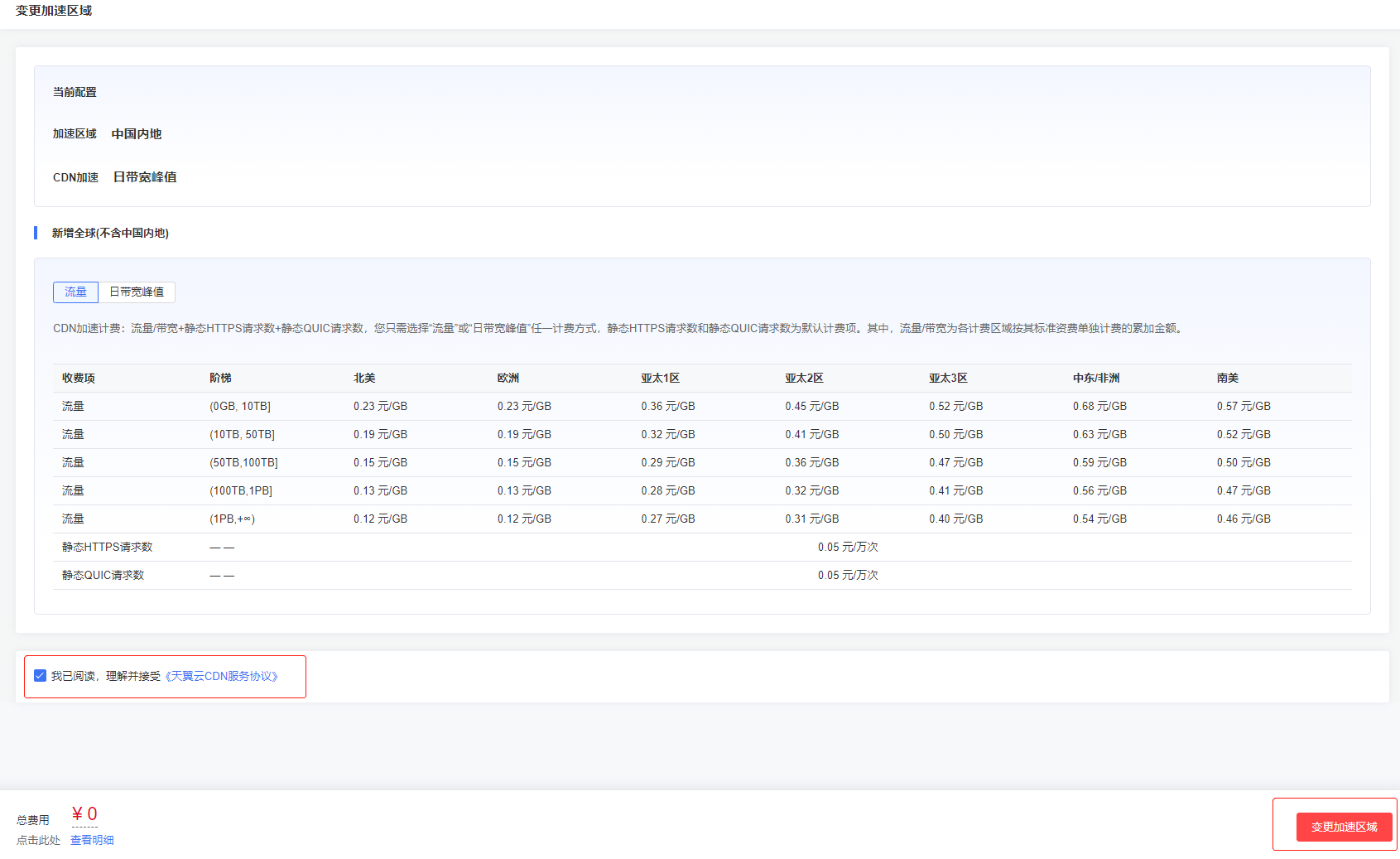Click the 新增全球(不含中国内地) section heading
Image resolution: width=1400 pixels, height=859 pixels.
(x=110, y=233)
